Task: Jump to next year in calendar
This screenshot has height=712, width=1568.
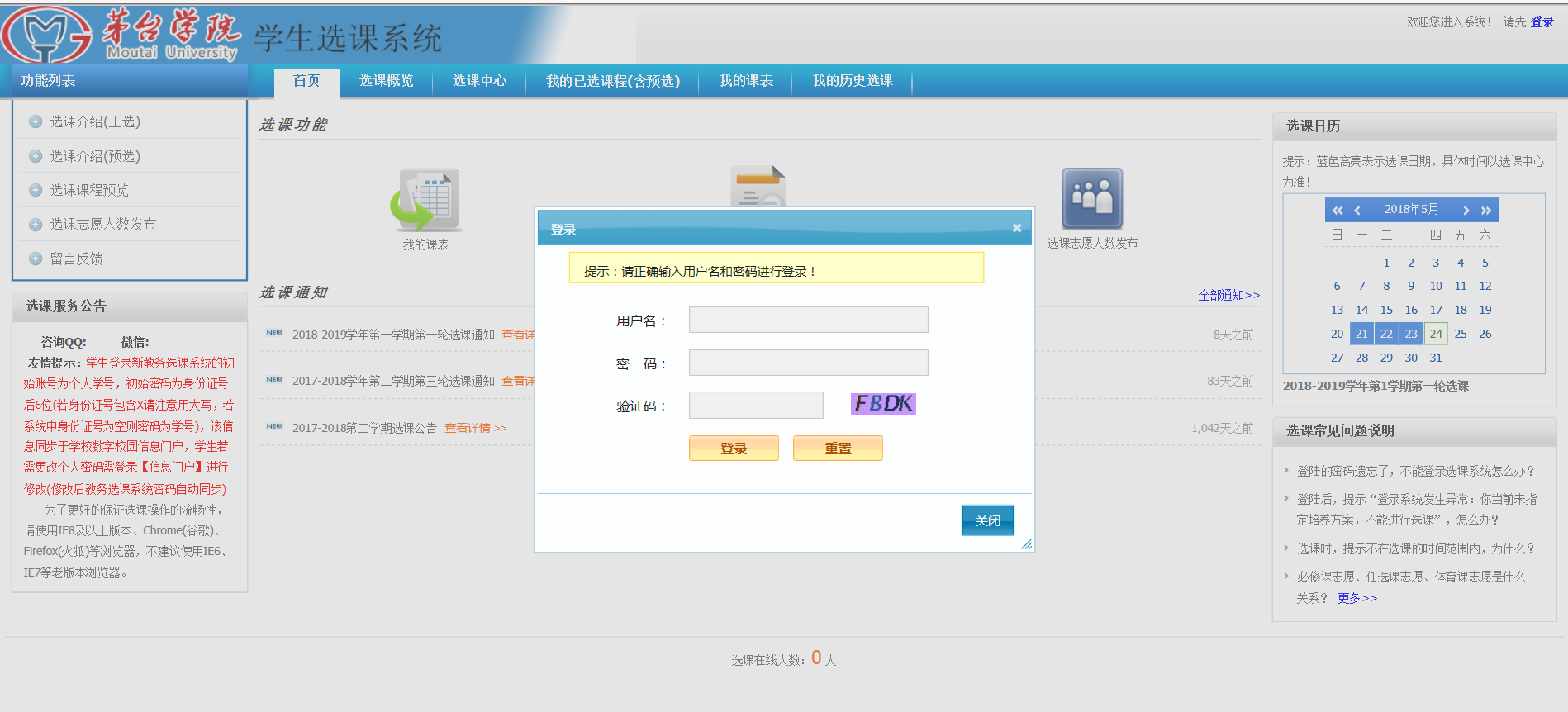Action: (1485, 211)
